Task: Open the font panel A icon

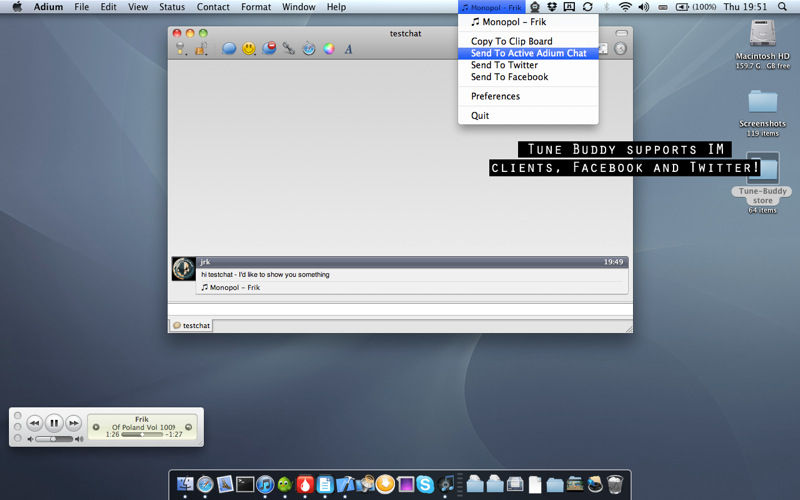Action: (x=348, y=49)
